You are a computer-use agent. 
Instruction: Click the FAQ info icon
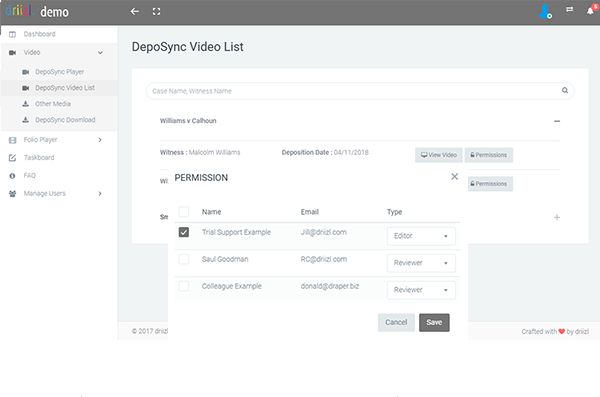pos(12,176)
